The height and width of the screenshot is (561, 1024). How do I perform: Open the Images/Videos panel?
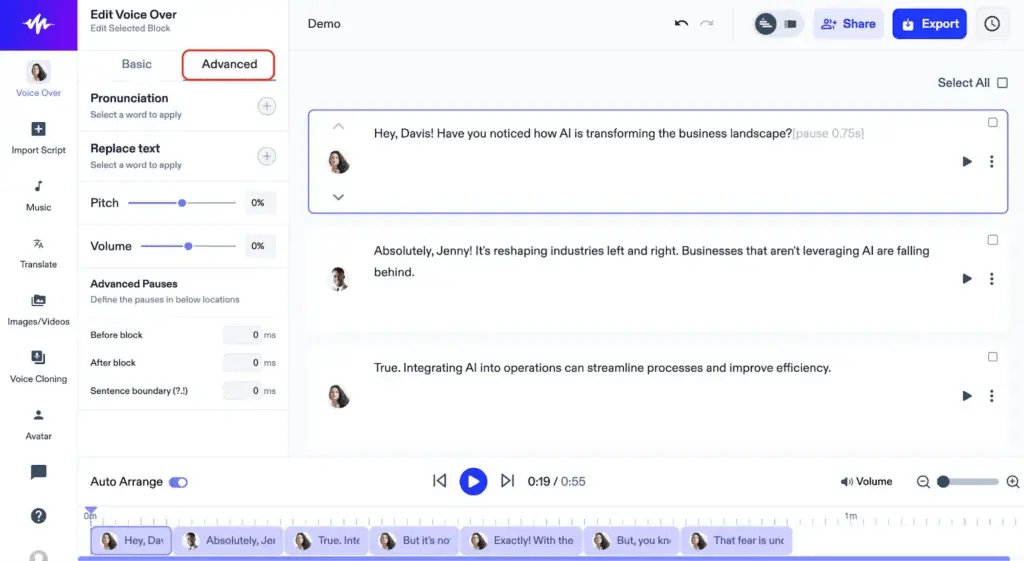click(x=38, y=308)
